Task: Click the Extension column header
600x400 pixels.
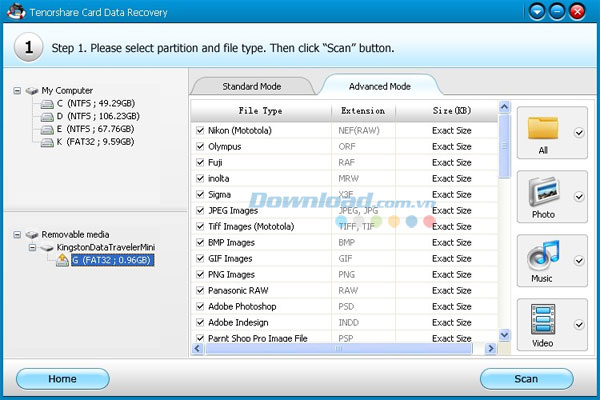Action: click(x=363, y=111)
